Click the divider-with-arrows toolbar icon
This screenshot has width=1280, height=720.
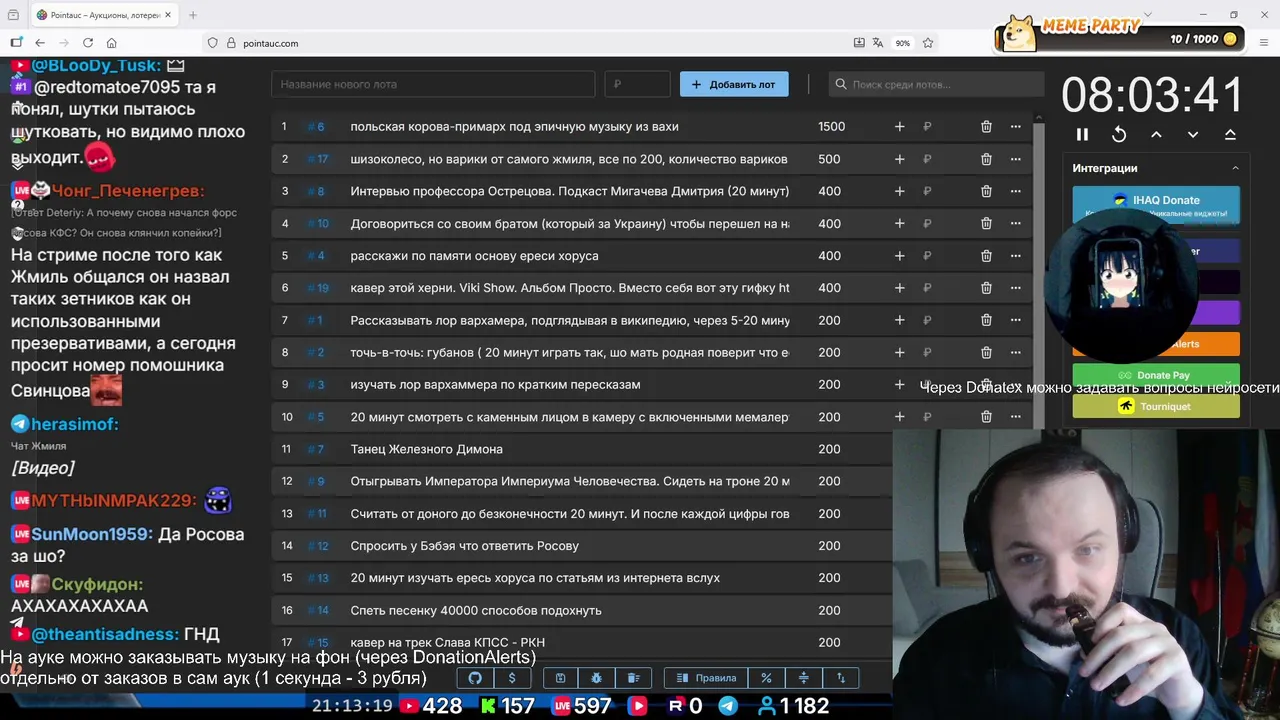(803, 678)
